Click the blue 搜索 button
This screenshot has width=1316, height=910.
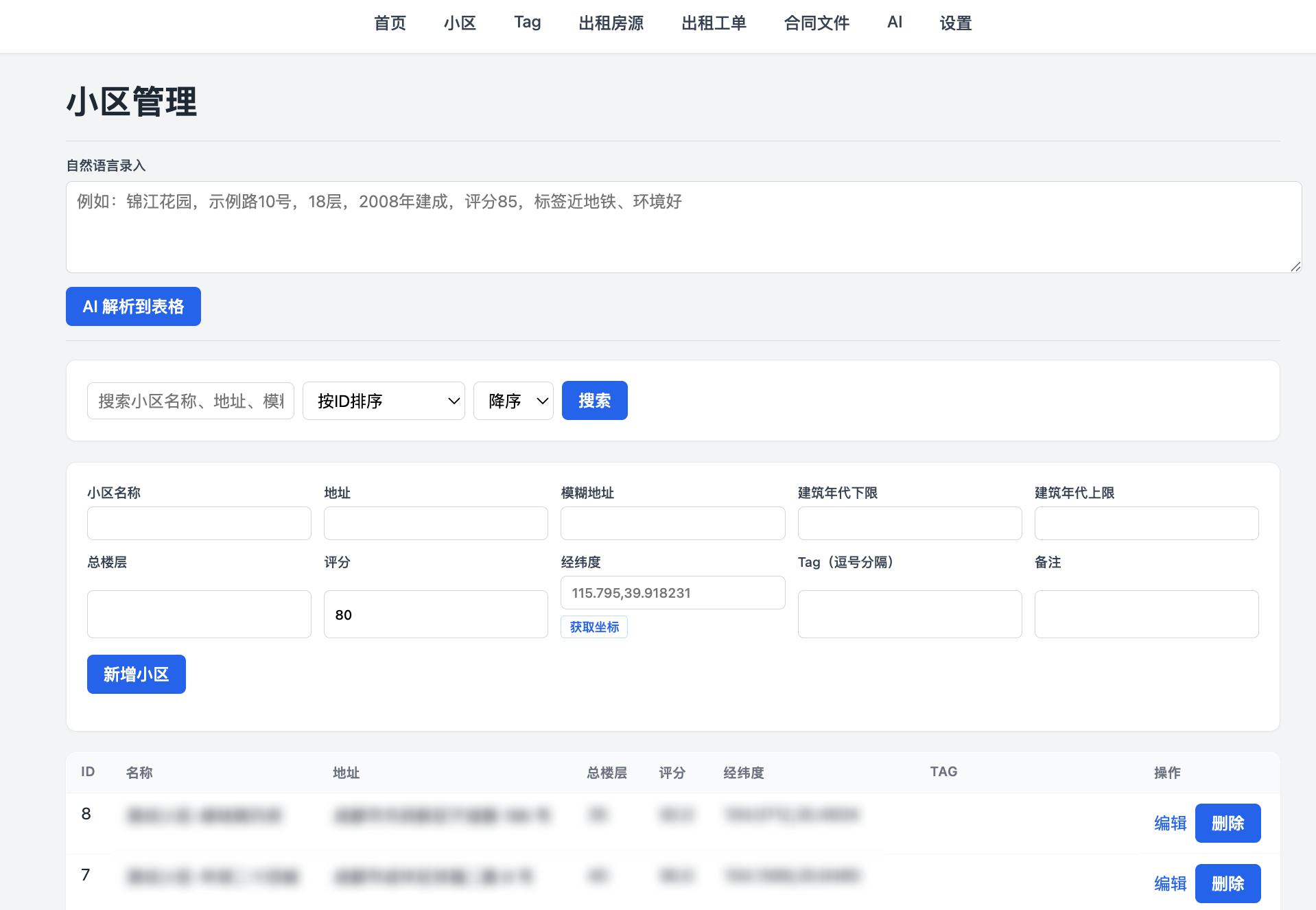click(595, 401)
